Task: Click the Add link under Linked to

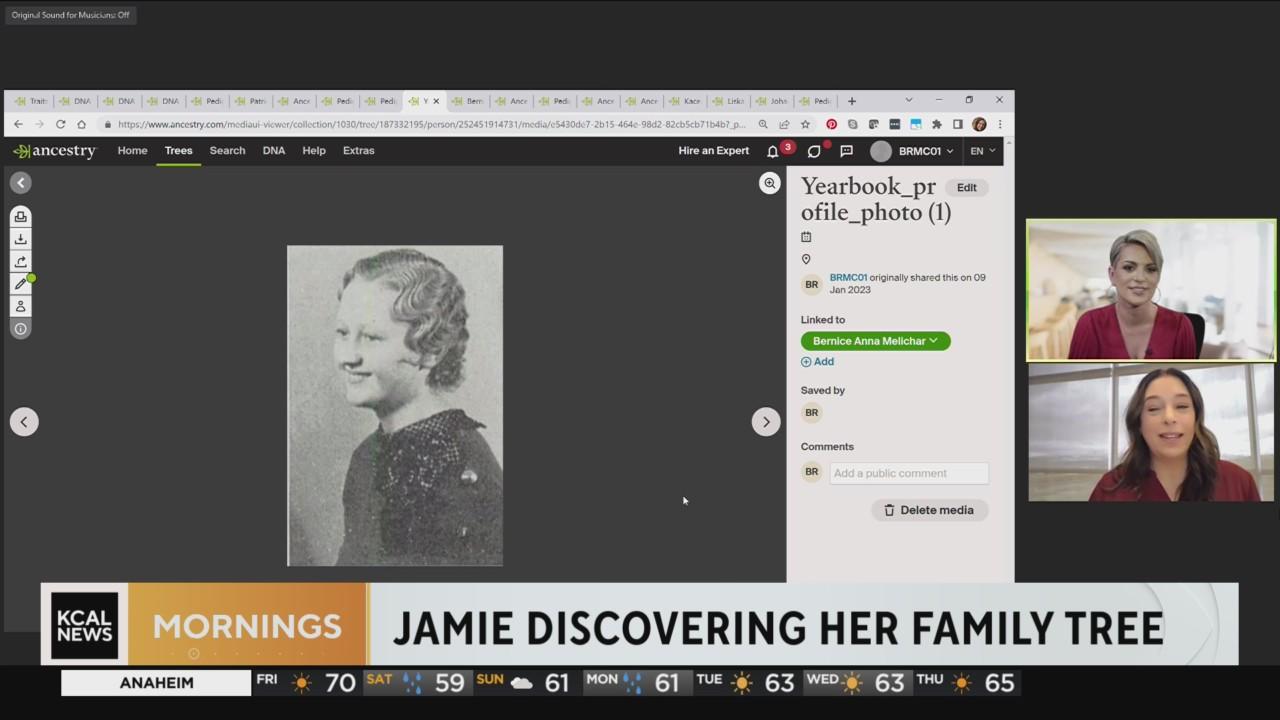Action: pyautogui.click(x=817, y=362)
